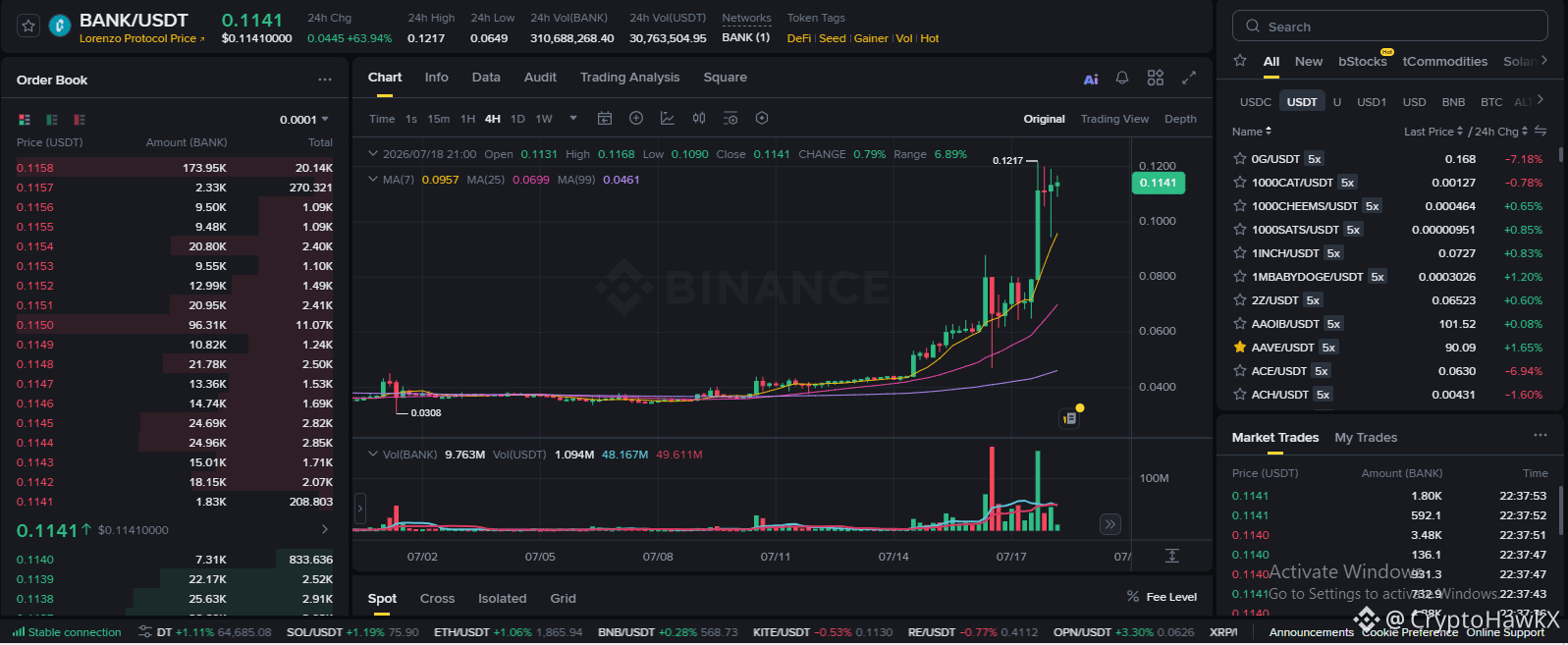
Task: Add BANK/USDT to favorites with the star
Action: (28, 27)
